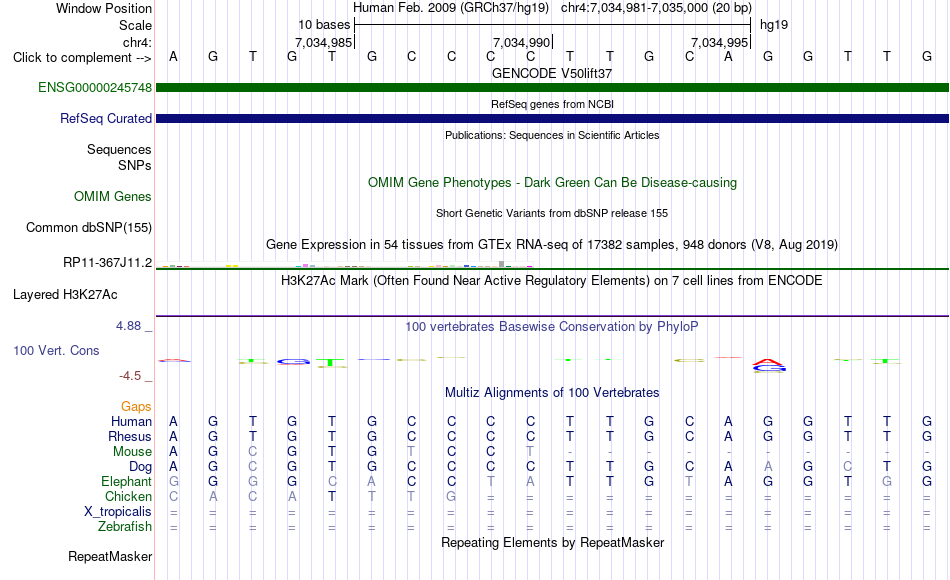Click the 7,034,995 position marker

tap(719, 42)
